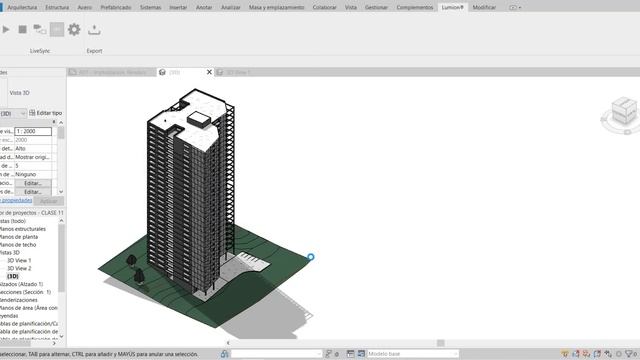
Task: Click the first Editar... button in properties
Action: point(33,183)
